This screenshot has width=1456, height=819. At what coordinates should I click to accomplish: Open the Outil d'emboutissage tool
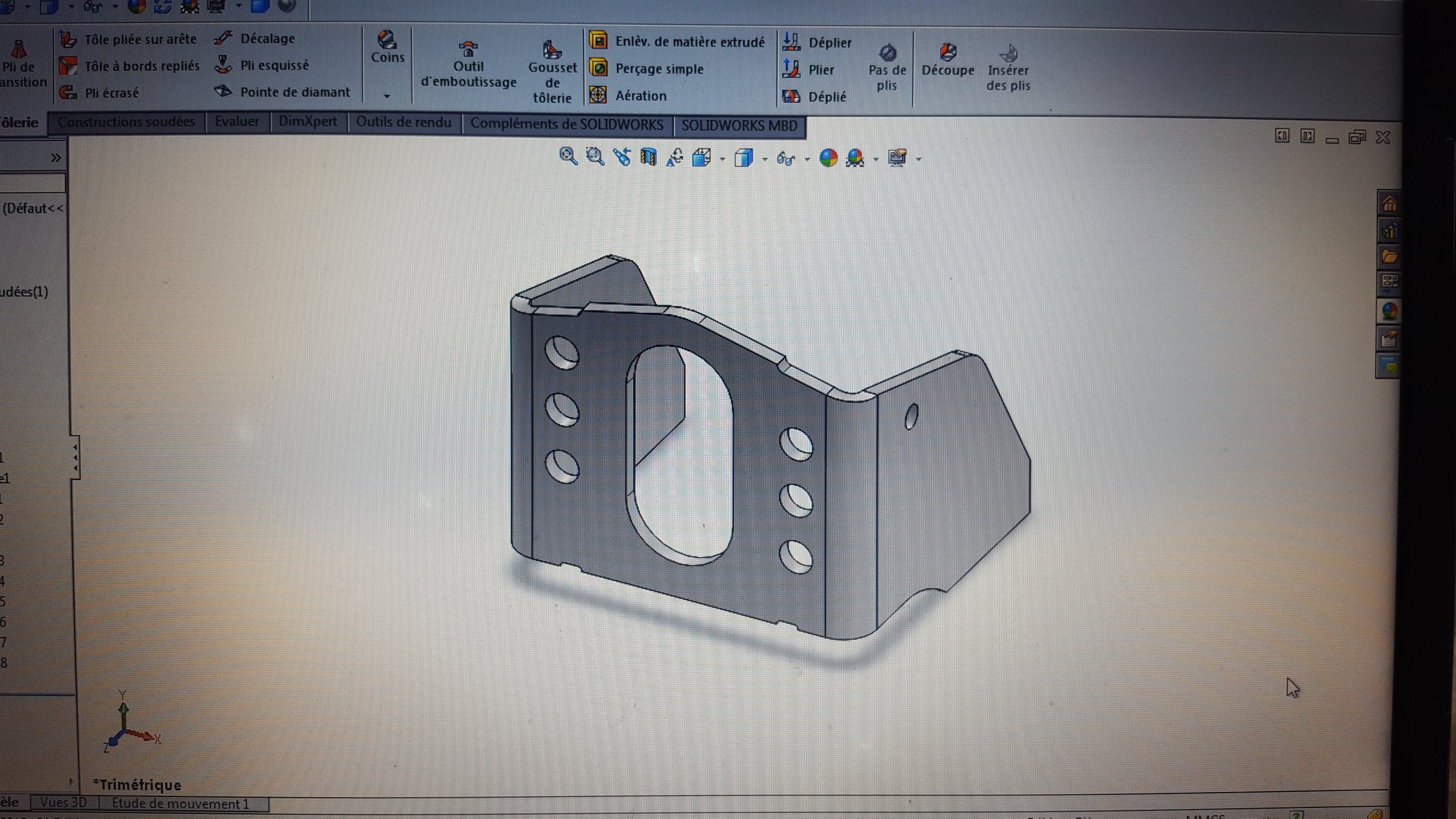pos(469,65)
